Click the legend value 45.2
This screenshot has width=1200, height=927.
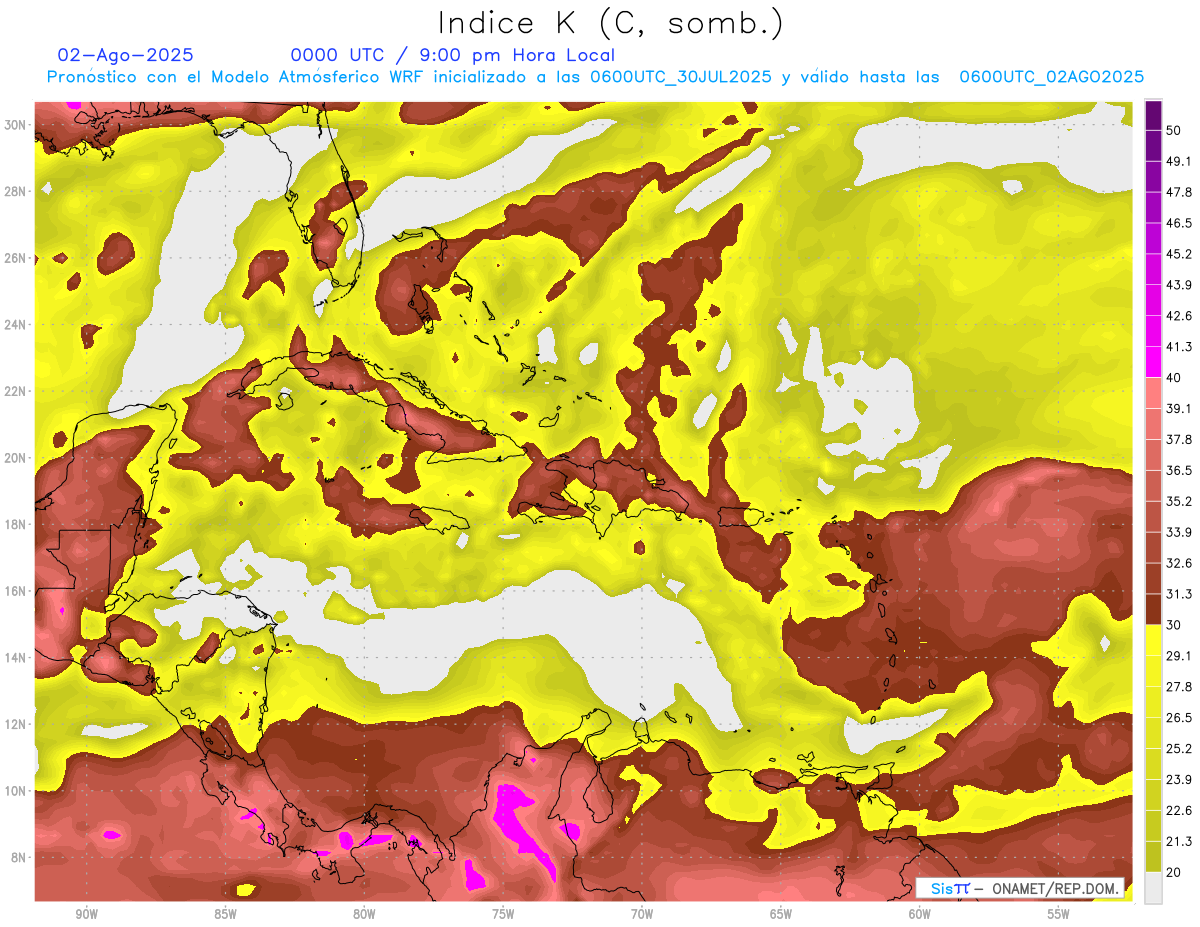coord(1179,254)
